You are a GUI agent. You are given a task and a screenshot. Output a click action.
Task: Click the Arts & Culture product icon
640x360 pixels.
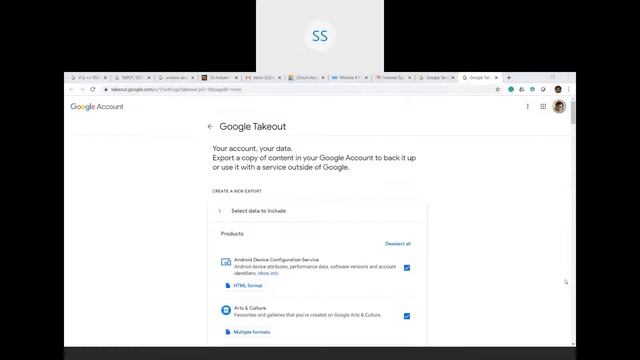click(x=226, y=310)
